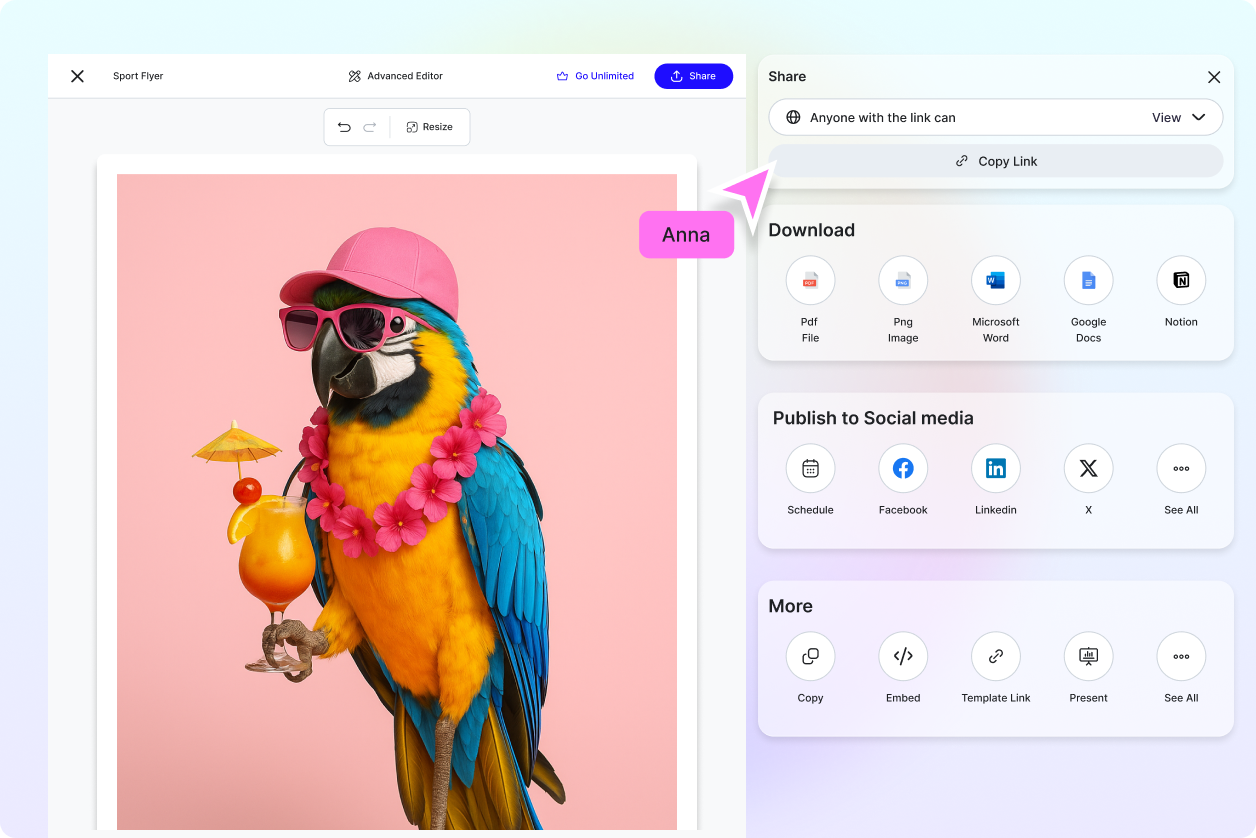Click the Go Unlimited link

(x=595, y=76)
